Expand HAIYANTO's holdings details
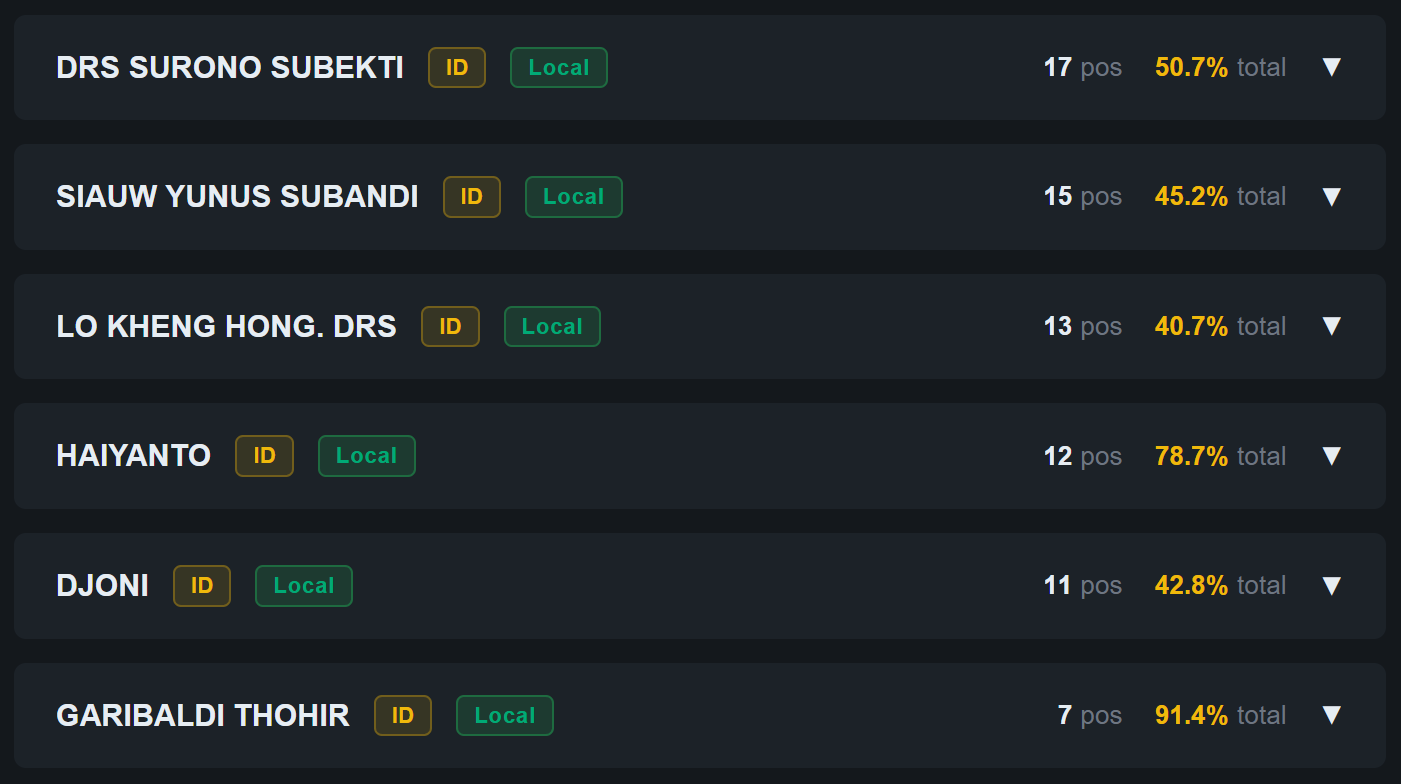This screenshot has height=784, width=1401. click(x=1331, y=456)
